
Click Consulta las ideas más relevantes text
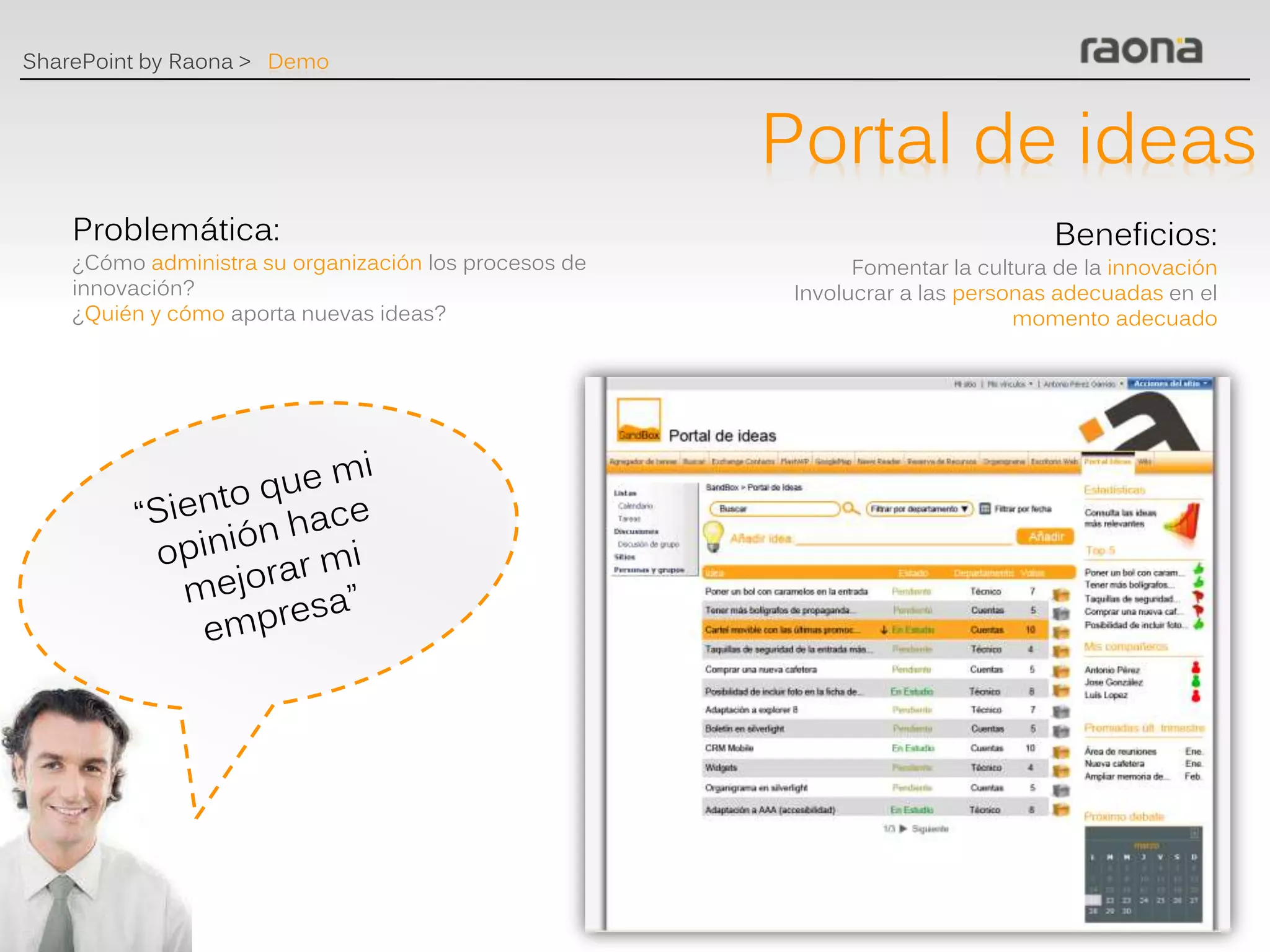click(1121, 518)
